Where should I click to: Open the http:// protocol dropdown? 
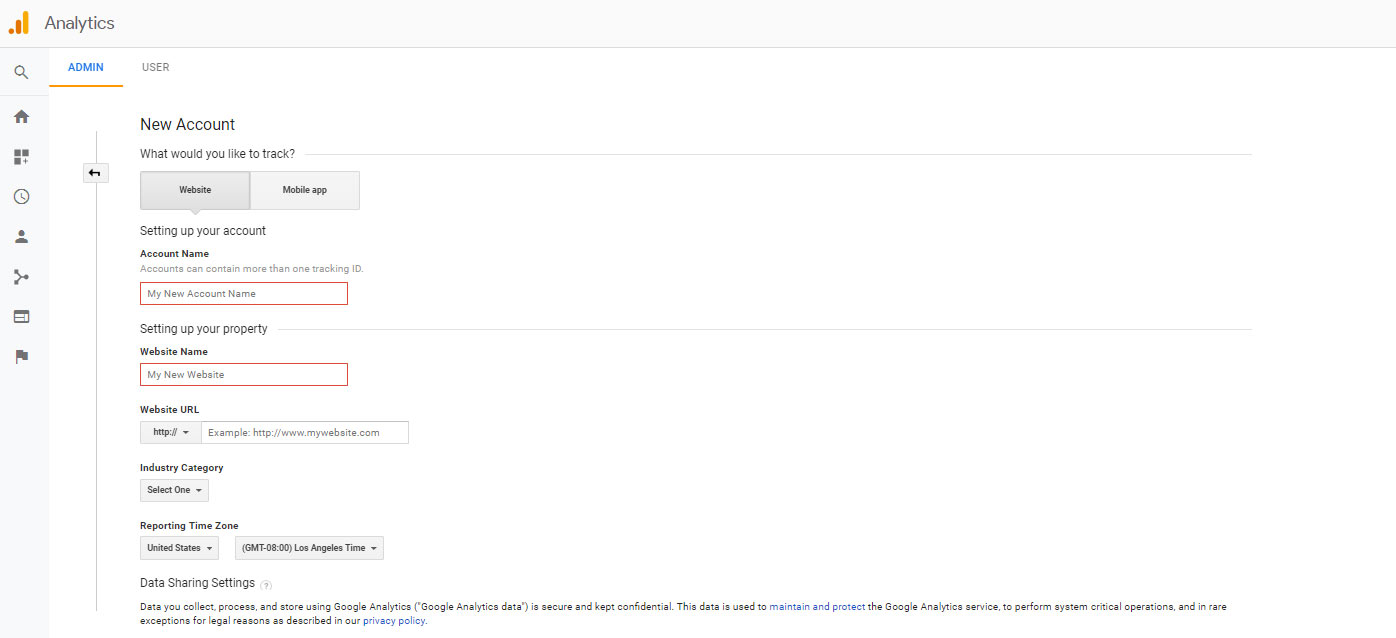(x=171, y=432)
